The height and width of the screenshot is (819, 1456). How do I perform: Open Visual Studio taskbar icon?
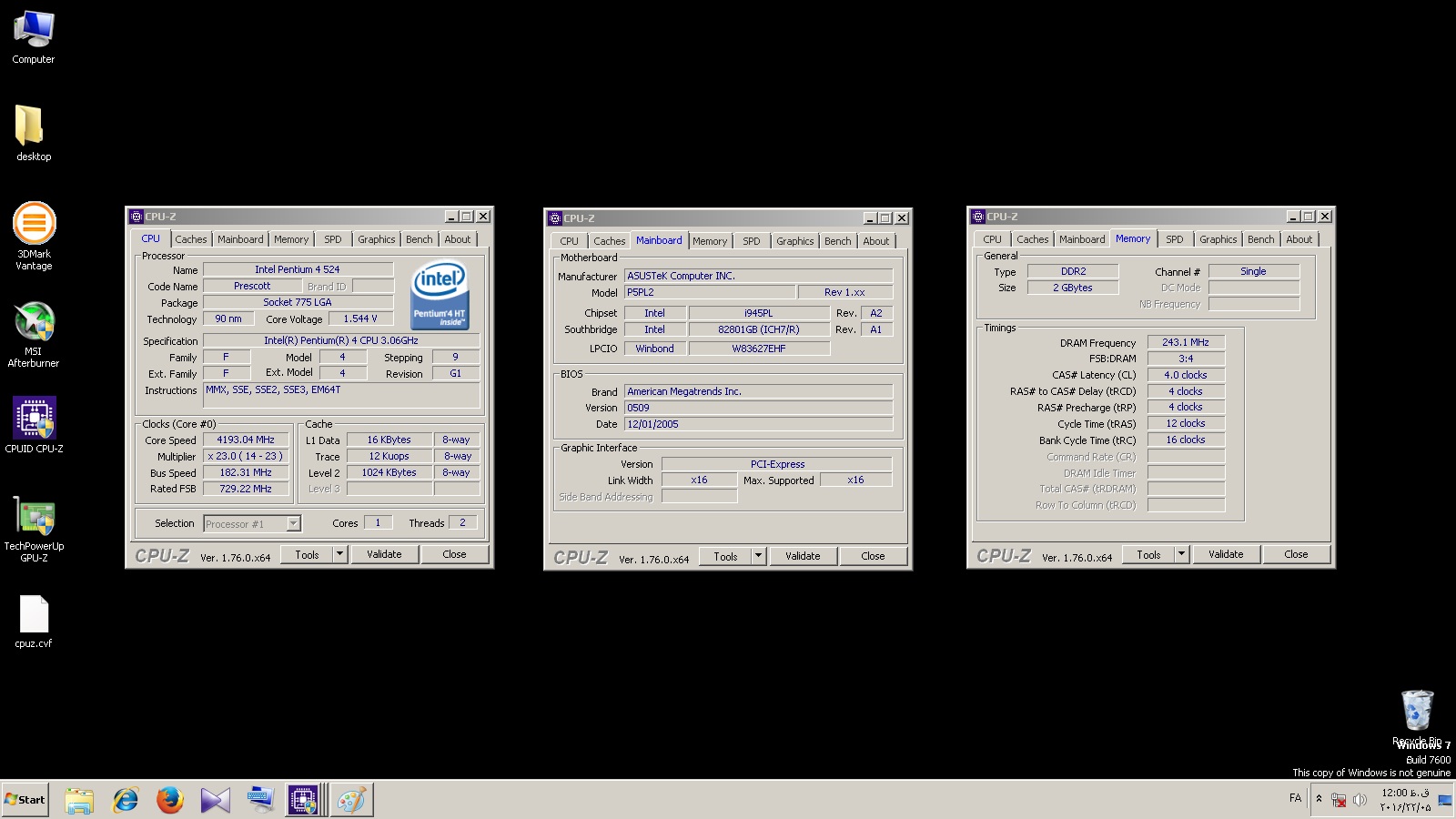coord(216,800)
